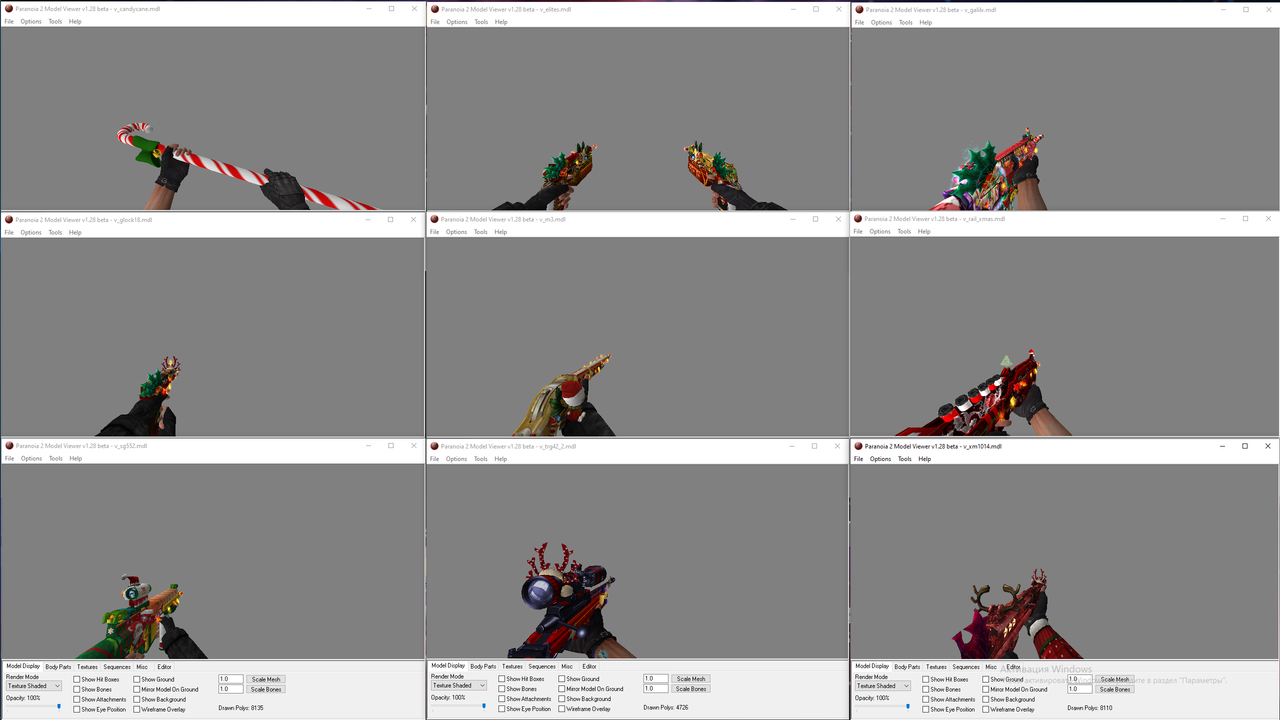Toggle Mirror Model On Ground in the v_trg42_2 window
The height and width of the screenshot is (720, 1280).
562,689
